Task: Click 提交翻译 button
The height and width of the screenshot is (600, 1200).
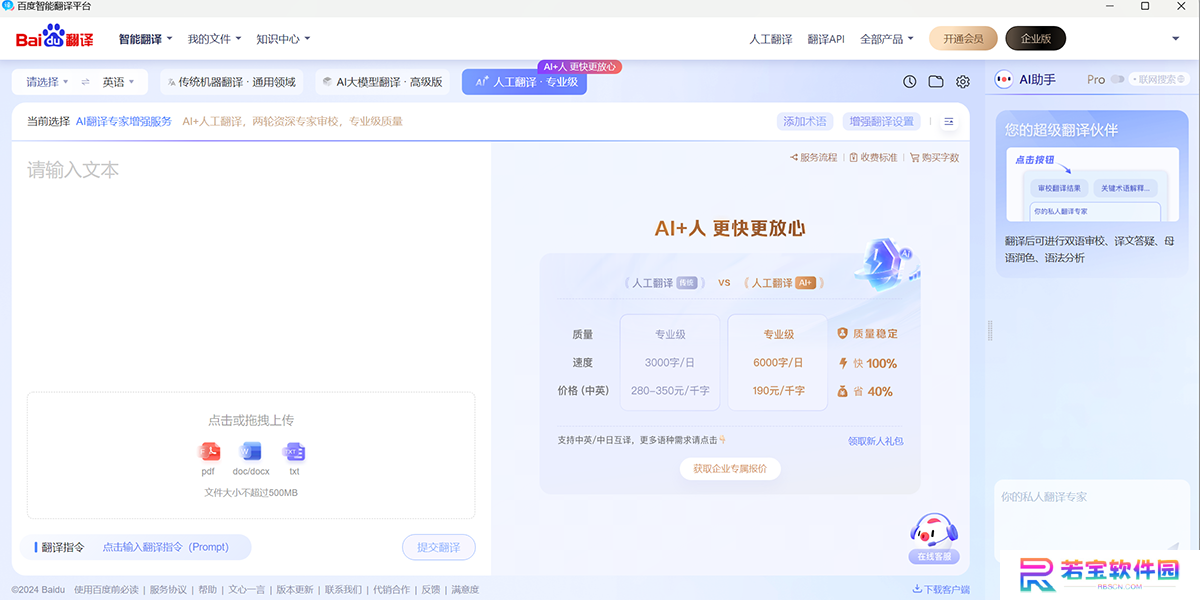Action: click(439, 547)
